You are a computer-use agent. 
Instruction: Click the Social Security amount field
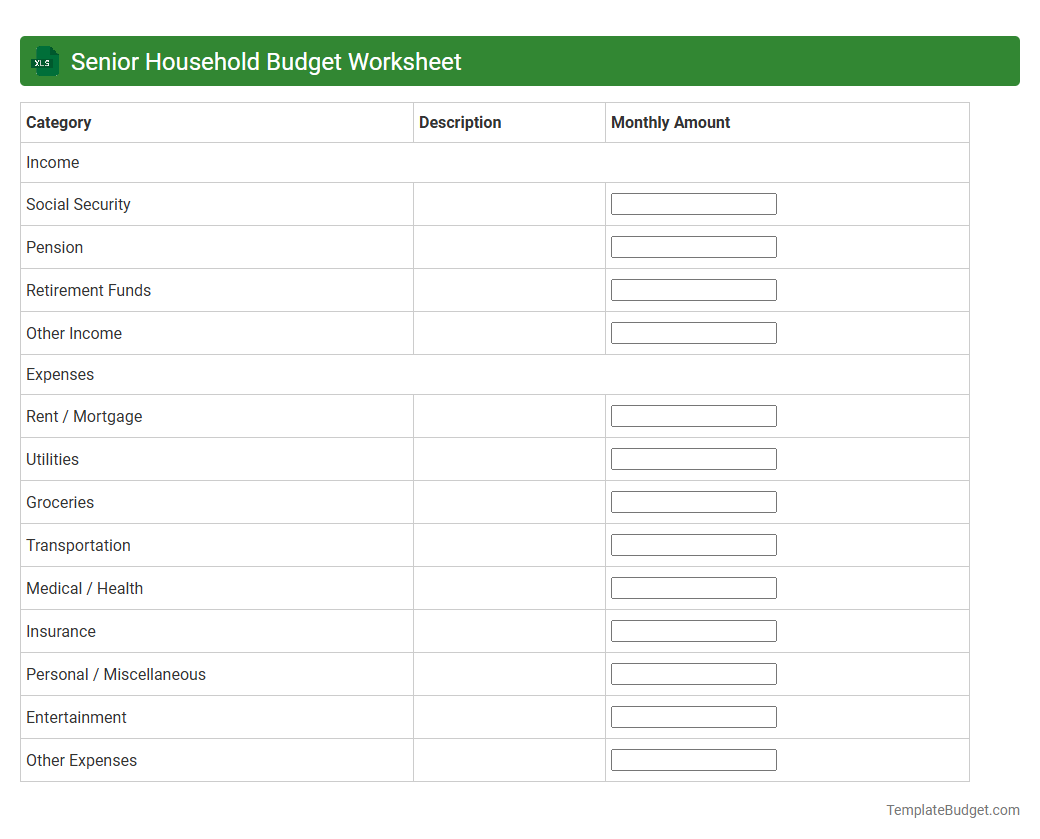tap(693, 203)
